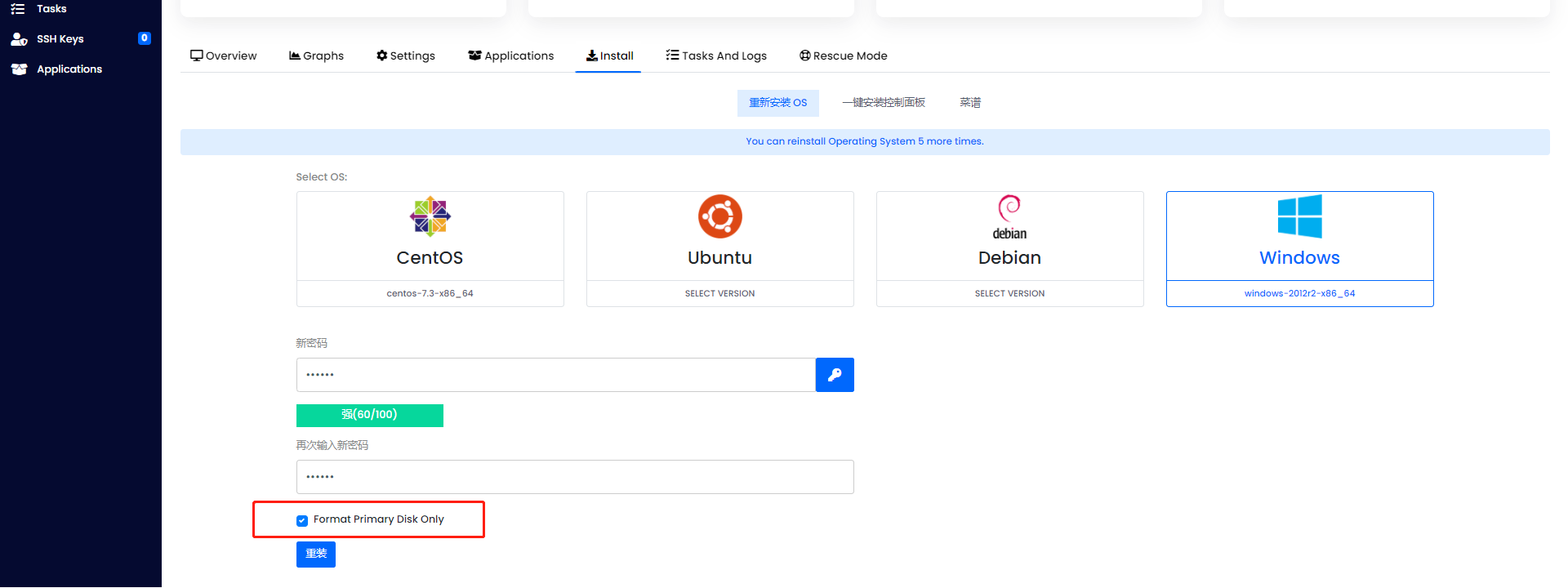Switch to the Overview tab
Viewport: 1568px width, 588px height.
point(224,56)
